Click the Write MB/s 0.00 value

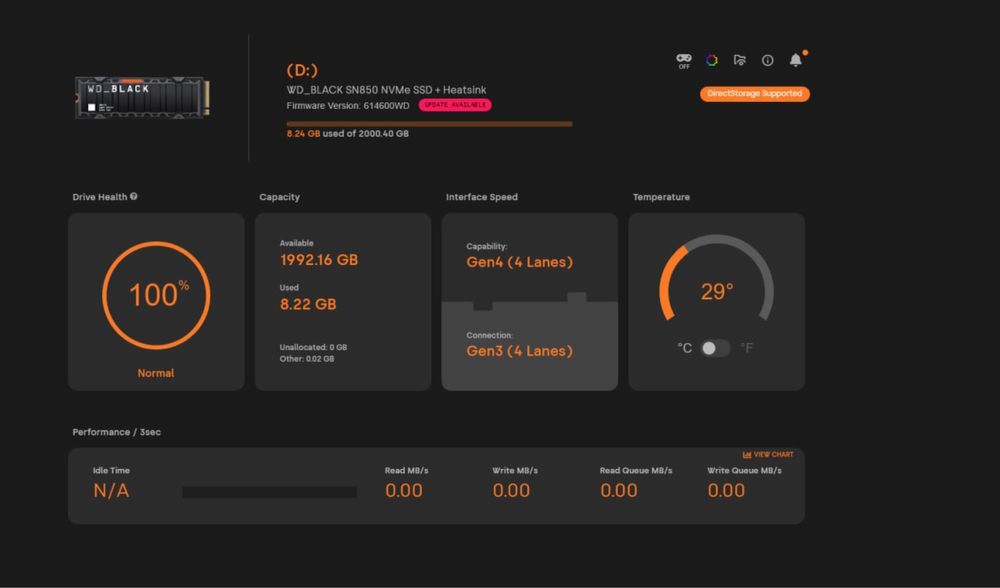511,491
